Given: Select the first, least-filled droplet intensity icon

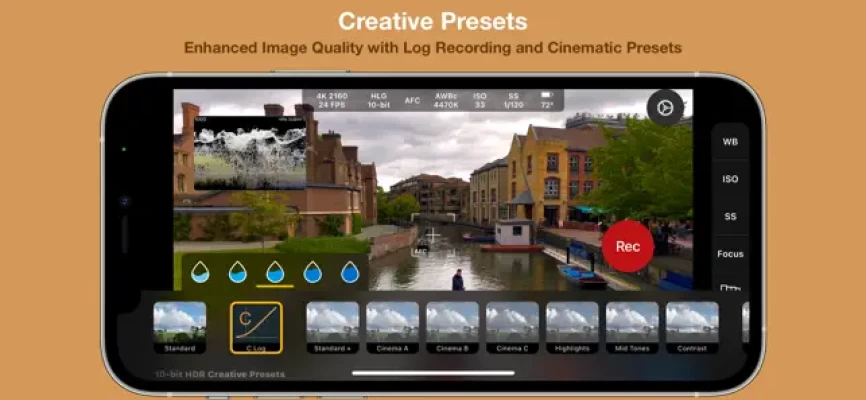Looking at the screenshot, I should click(x=200, y=271).
